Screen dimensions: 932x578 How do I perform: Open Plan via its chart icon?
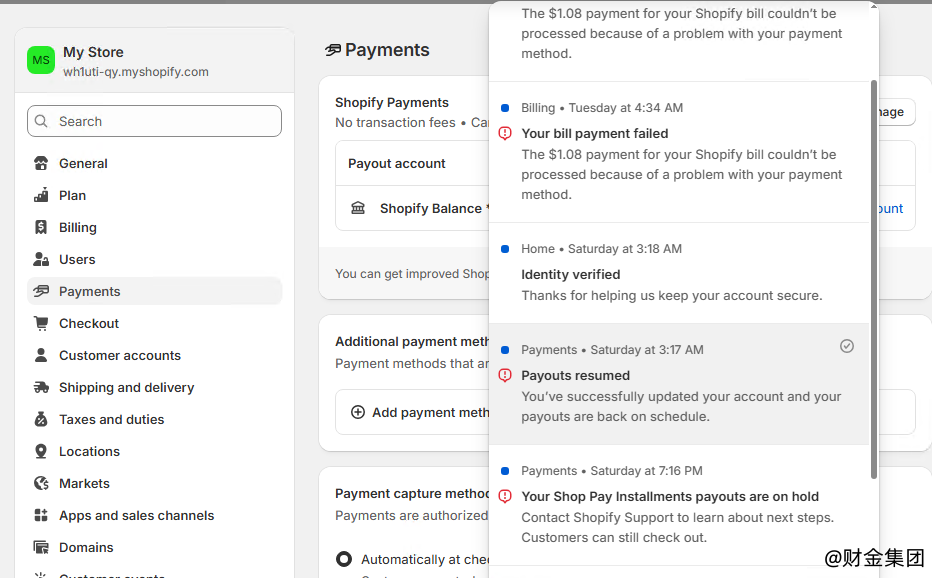(41, 196)
